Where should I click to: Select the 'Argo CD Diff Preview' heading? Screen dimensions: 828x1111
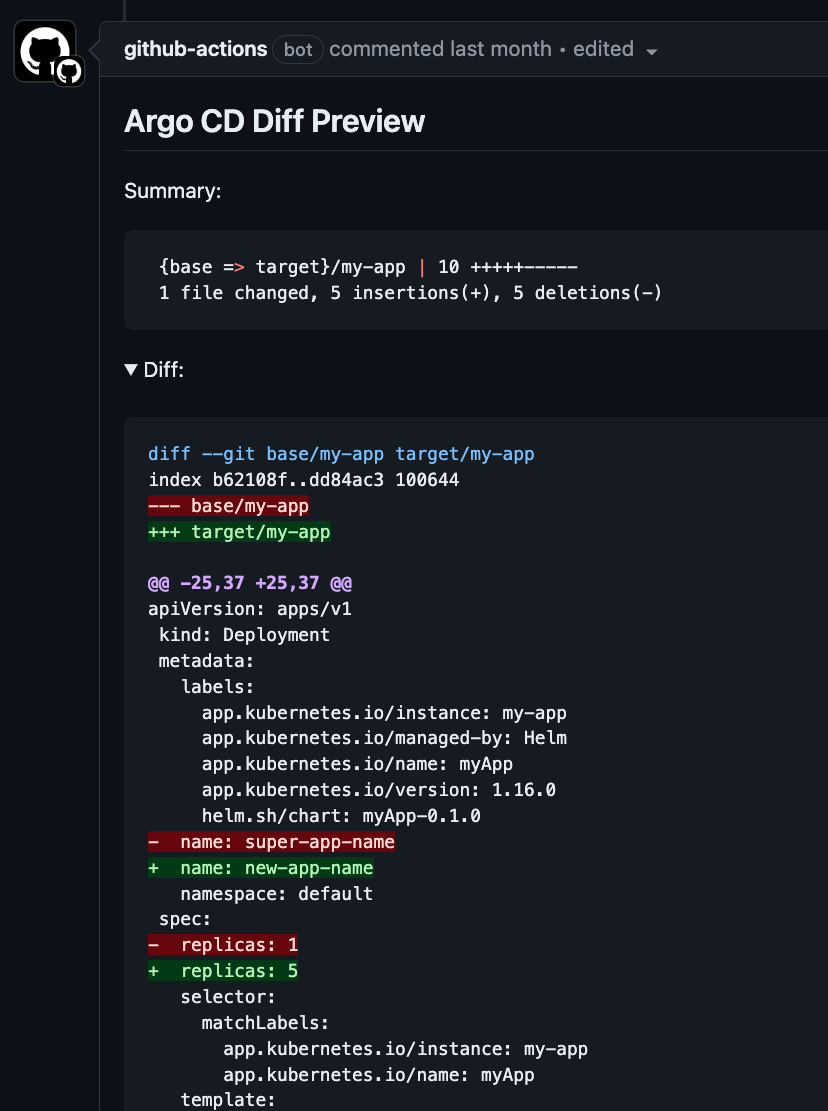pyautogui.click(x=273, y=121)
